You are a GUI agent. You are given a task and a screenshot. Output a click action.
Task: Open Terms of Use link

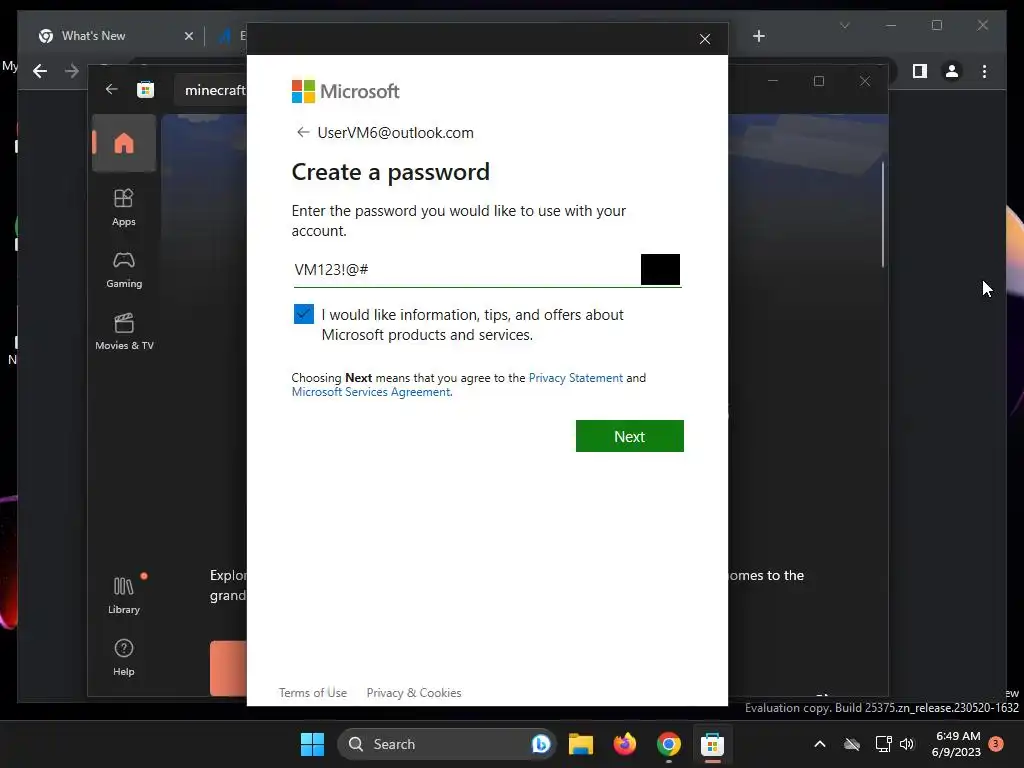[313, 693]
